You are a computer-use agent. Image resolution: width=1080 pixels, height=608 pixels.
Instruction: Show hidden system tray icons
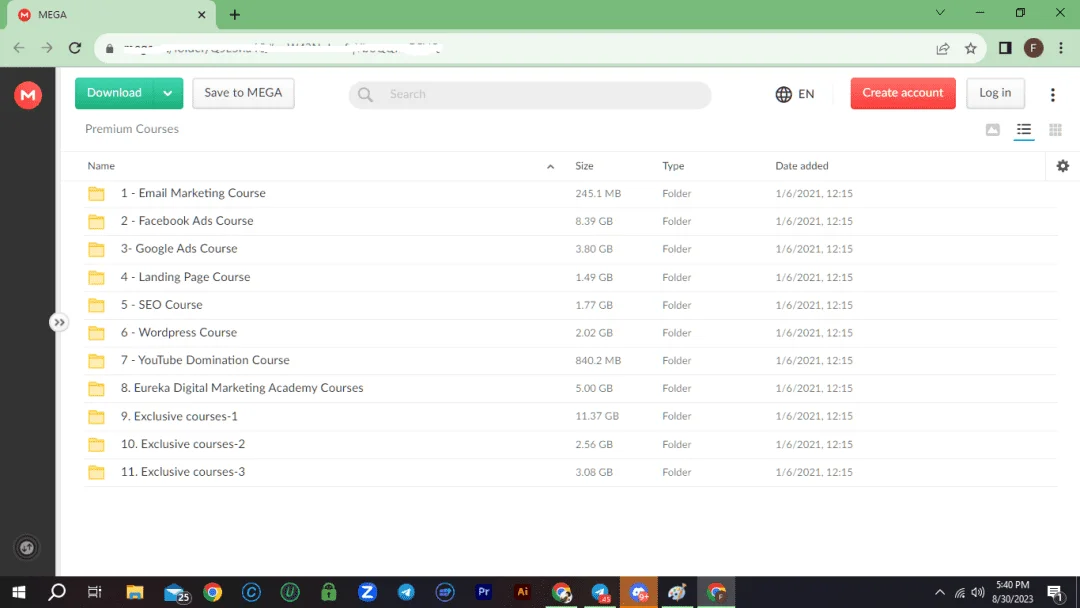click(x=939, y=592)
